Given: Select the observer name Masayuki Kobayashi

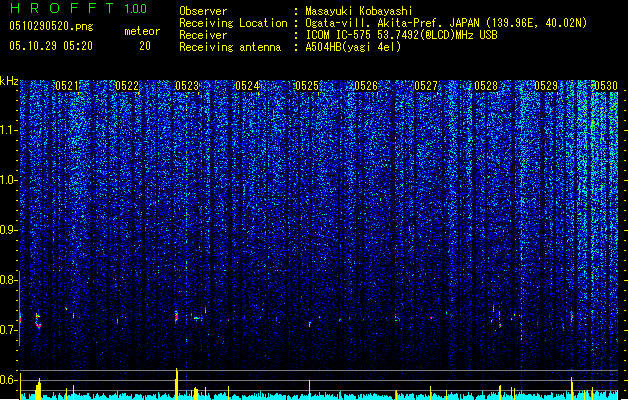Looking at the screenshot, I should pyautogui.click(x=359, y=11).
